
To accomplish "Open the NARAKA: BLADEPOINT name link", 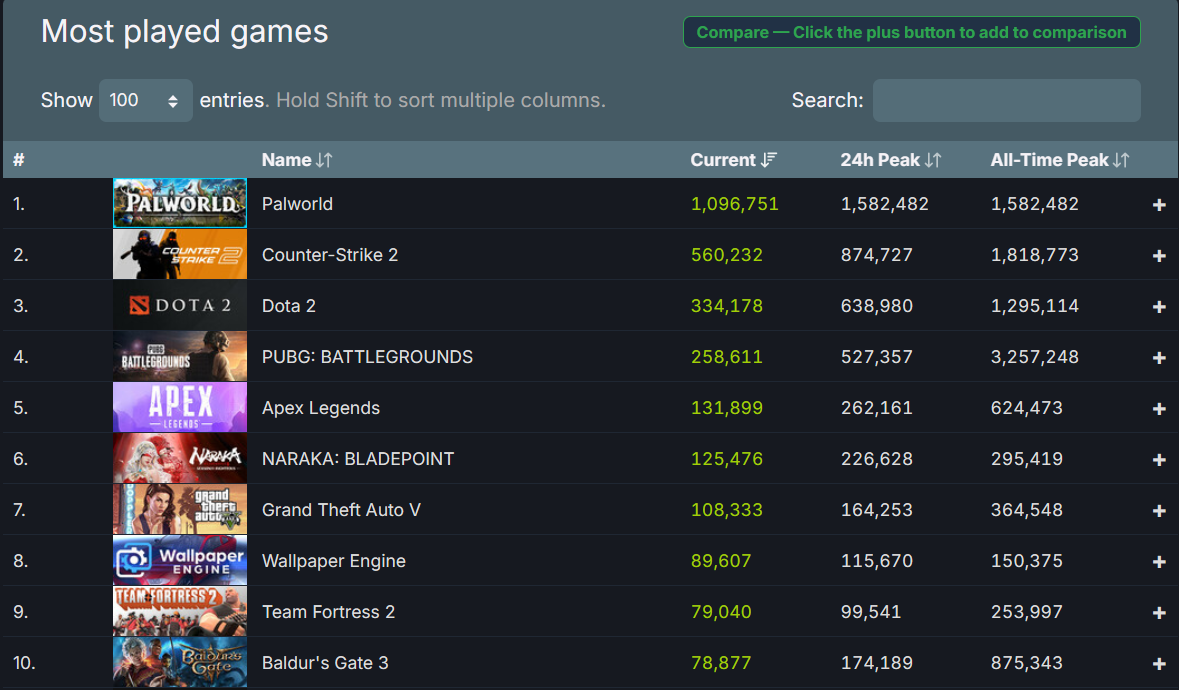I will 358,459.
